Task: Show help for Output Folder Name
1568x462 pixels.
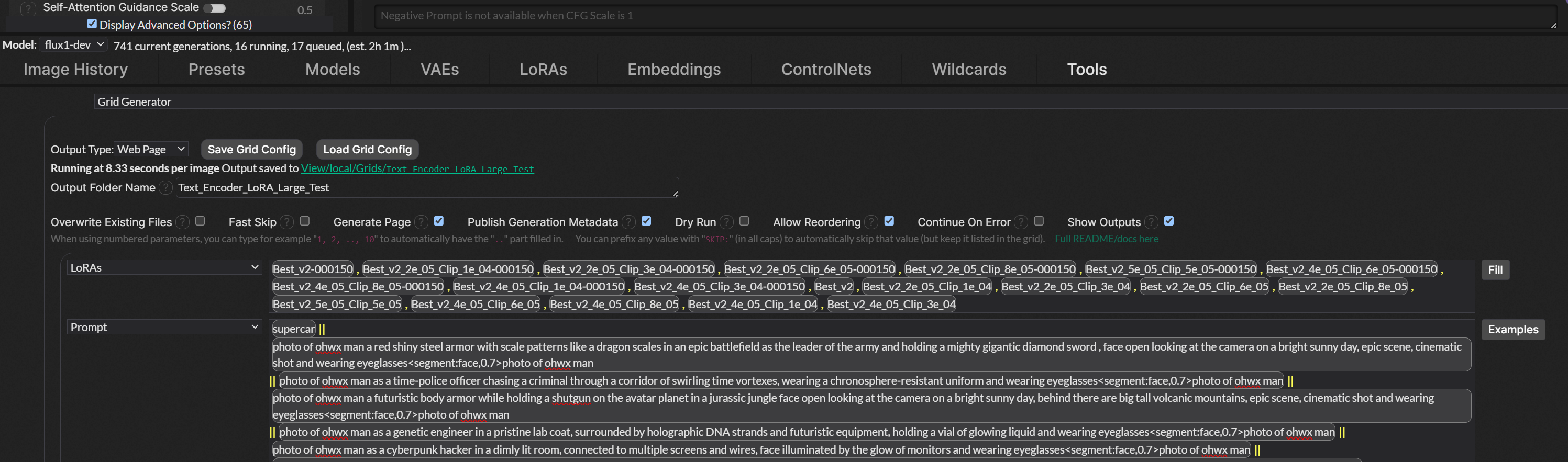Action: coord(165,188)
